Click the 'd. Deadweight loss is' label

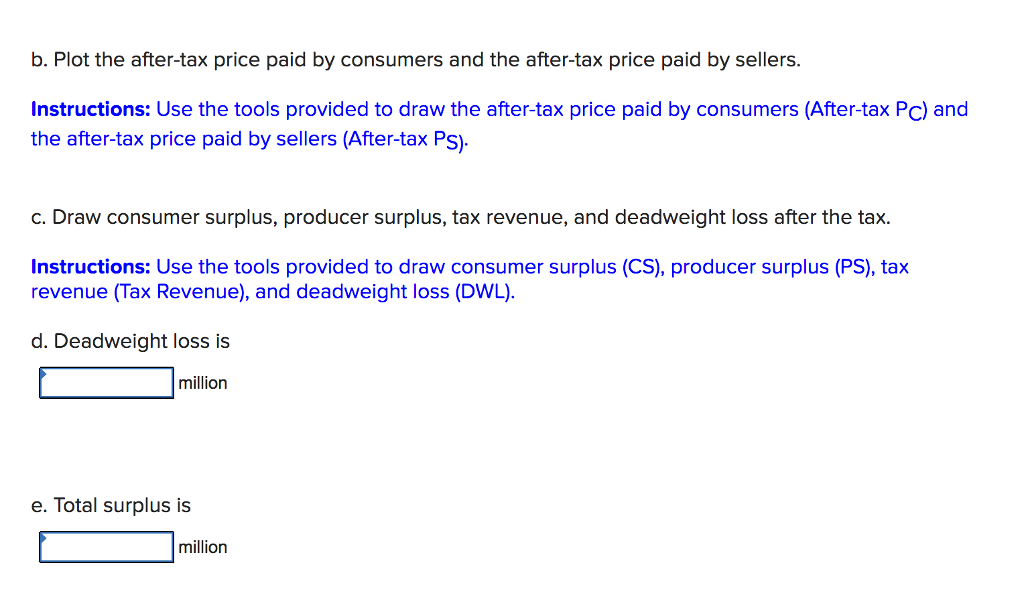click(131, 341)
